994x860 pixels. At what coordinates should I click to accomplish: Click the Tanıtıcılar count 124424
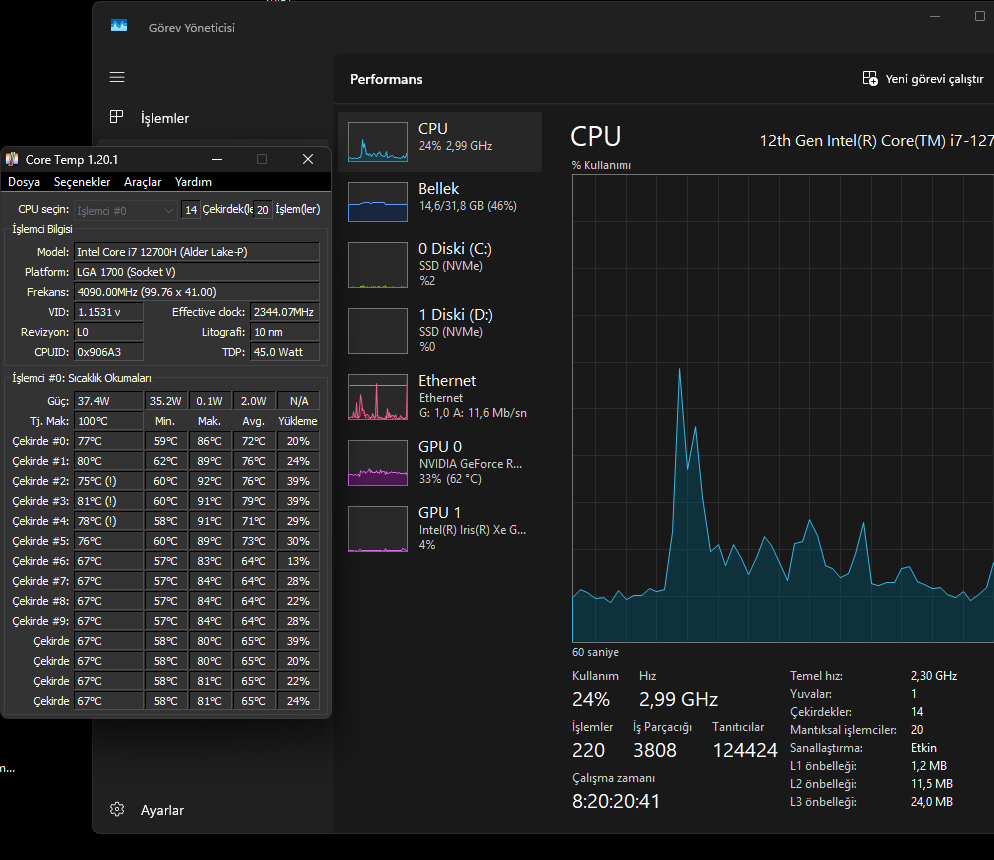745,750
